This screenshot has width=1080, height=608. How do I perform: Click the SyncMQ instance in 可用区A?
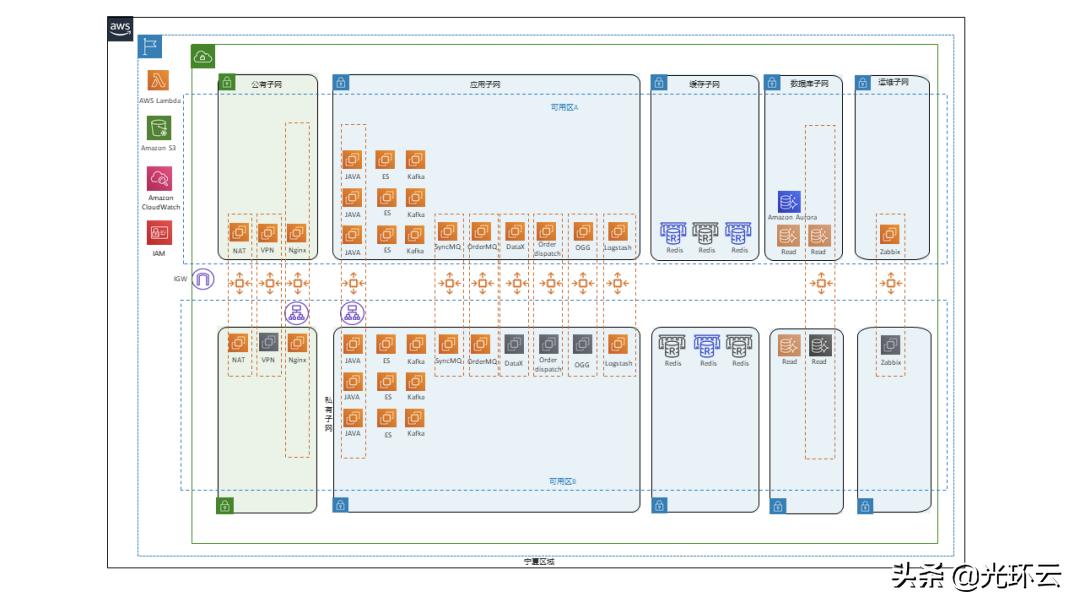(x=448, y=231)
